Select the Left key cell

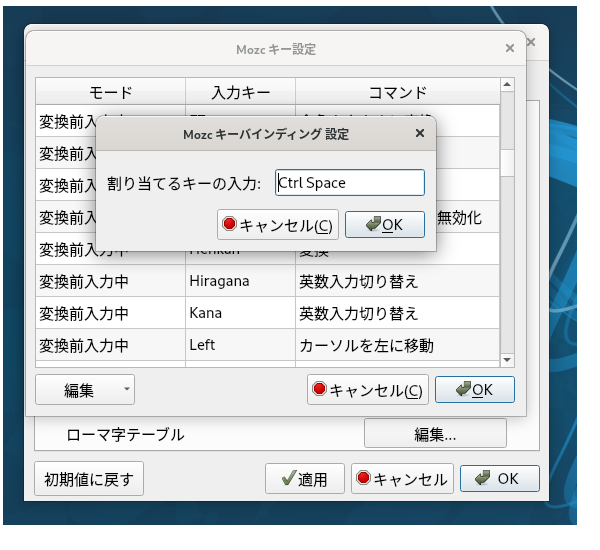coord(241,345)
